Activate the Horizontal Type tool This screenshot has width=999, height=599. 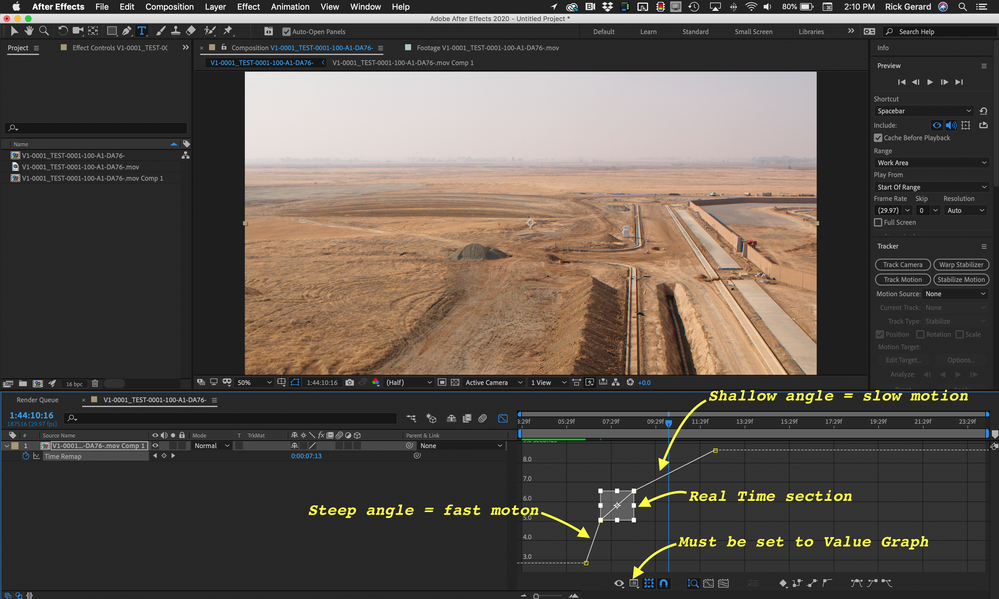click(141, 31)
